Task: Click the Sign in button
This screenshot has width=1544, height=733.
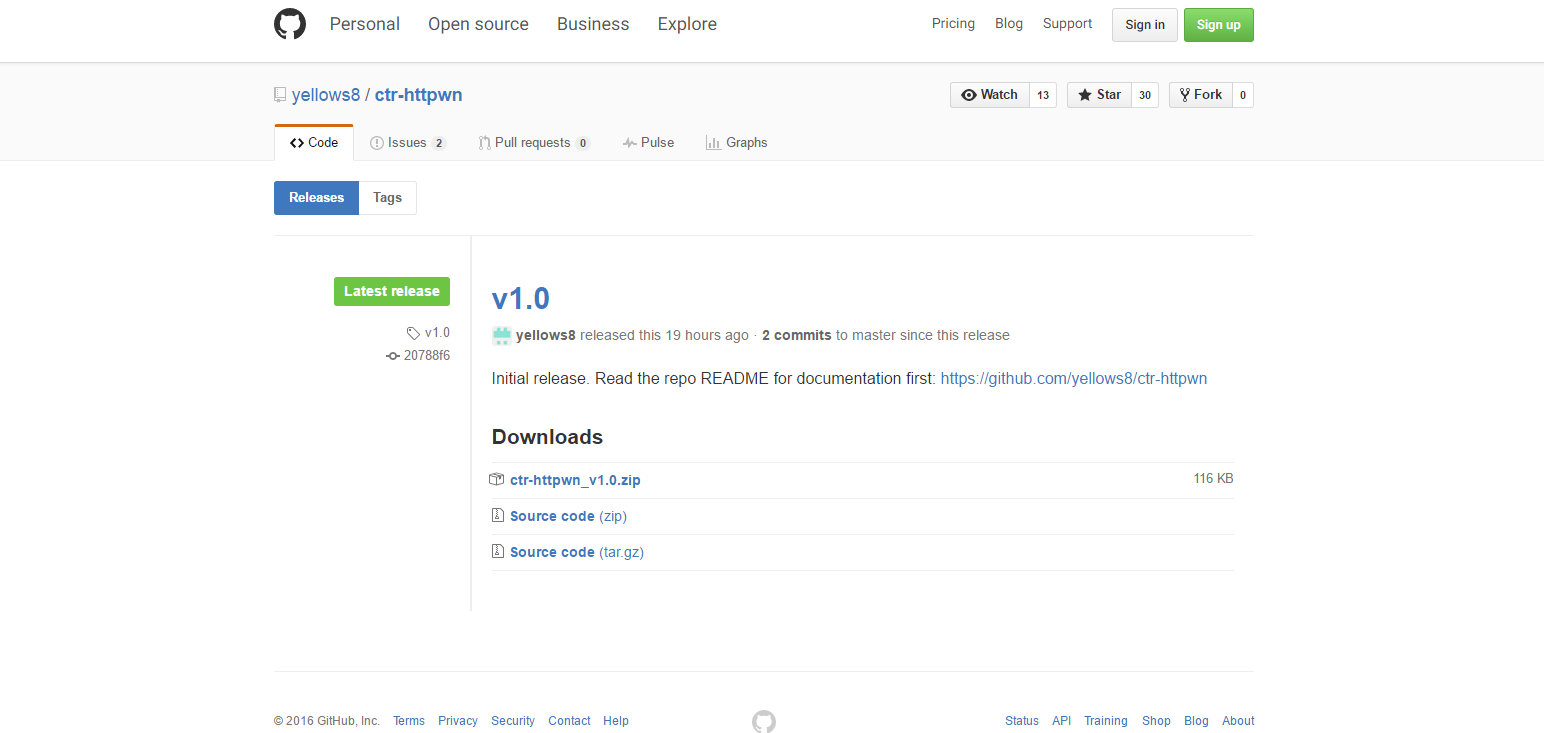Action: pyautogui.click(x=1145, y=25)
